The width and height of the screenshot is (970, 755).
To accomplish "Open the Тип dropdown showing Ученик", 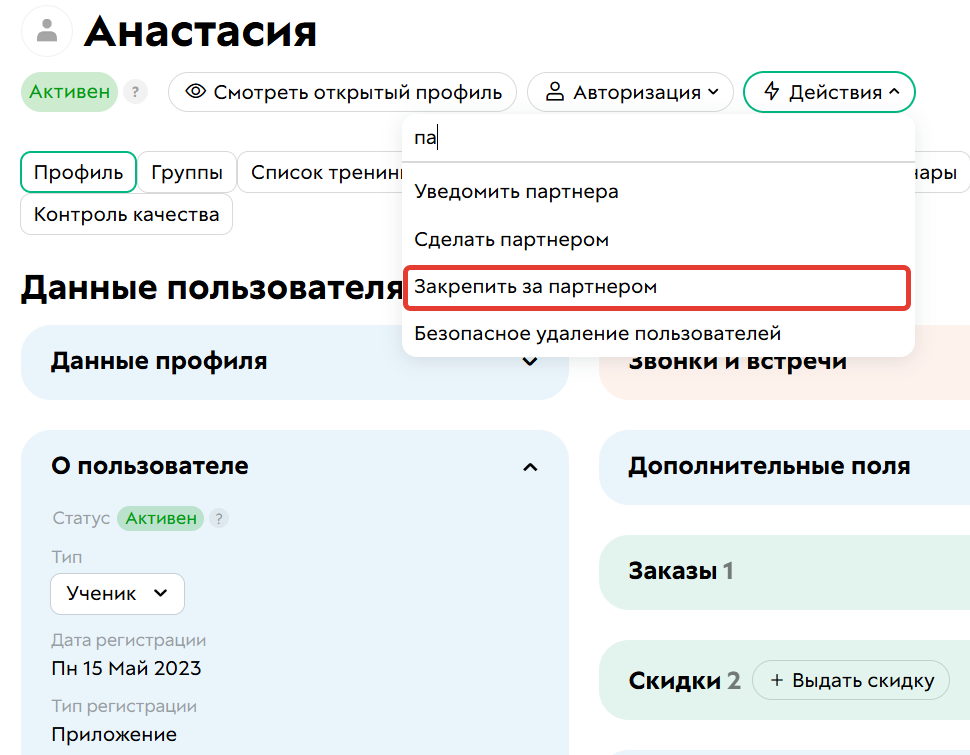I will click(x=117, y=593).
